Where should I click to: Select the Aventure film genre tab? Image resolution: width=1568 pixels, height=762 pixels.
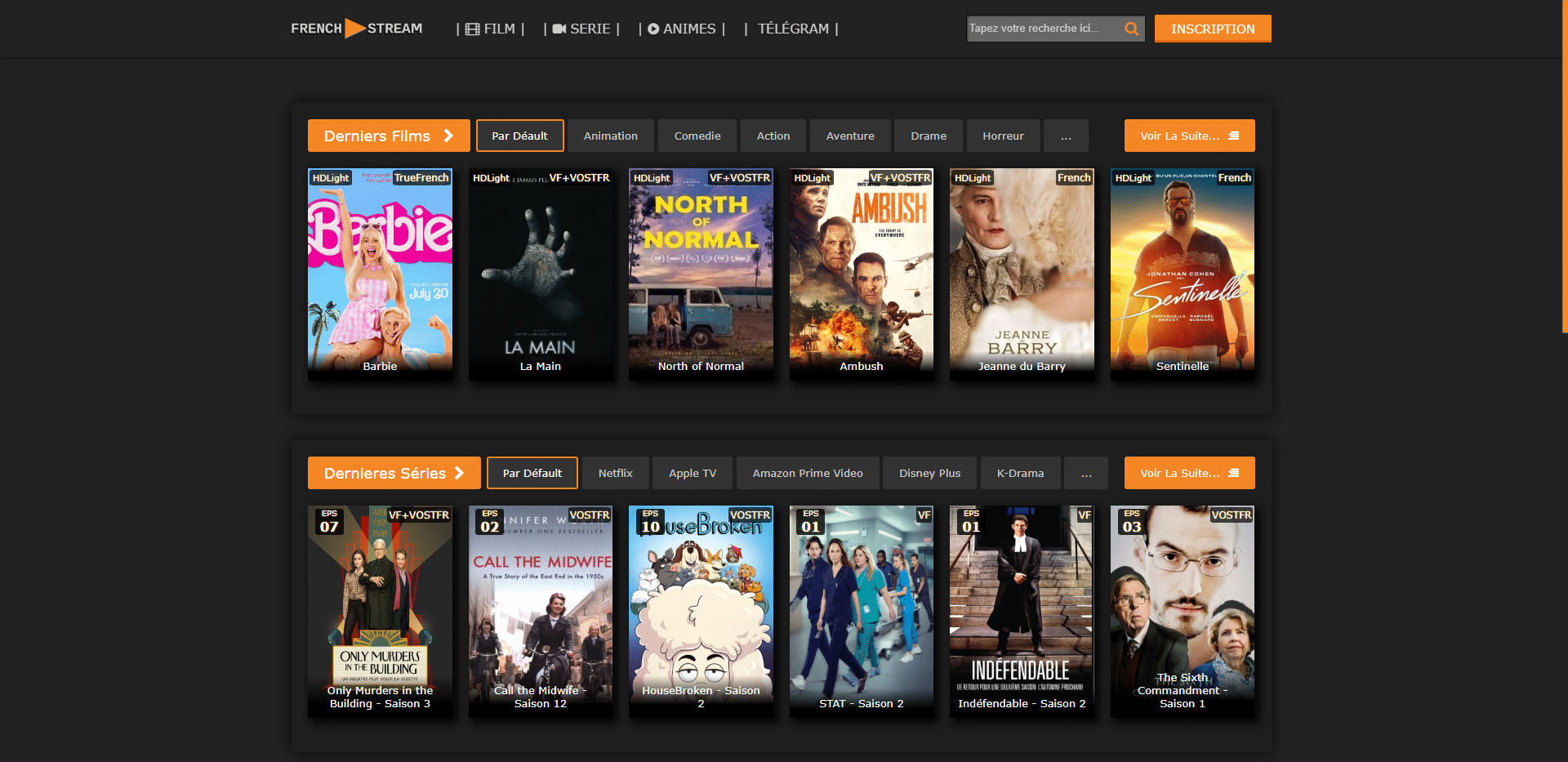point(850,136)
